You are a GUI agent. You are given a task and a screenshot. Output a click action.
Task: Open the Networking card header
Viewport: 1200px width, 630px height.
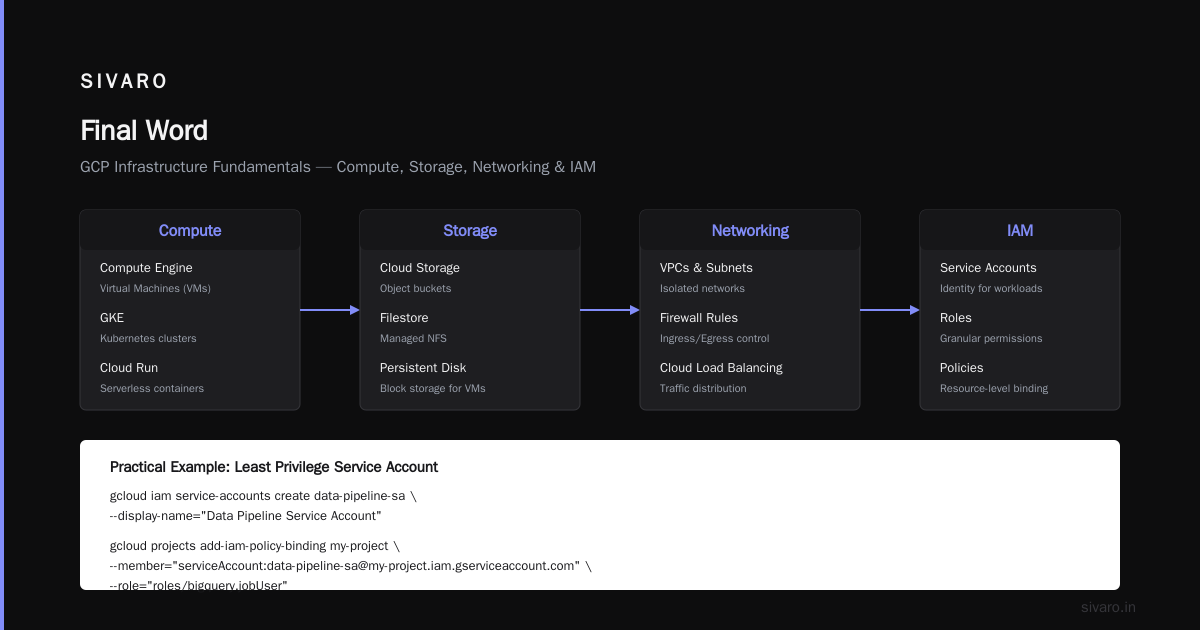point(750,230)
